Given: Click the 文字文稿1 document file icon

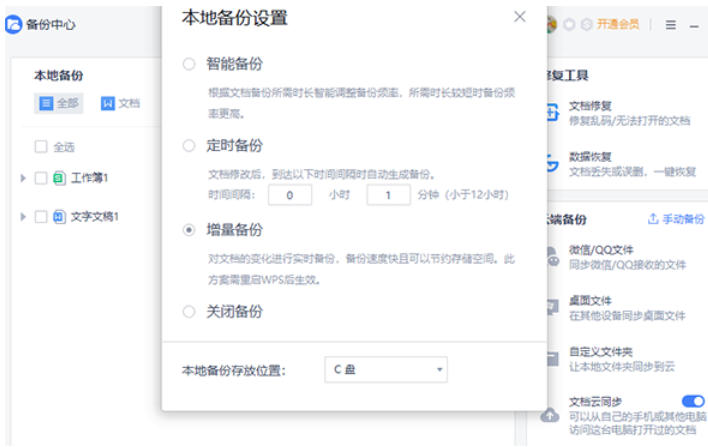Looking at the screenshot, I should click(59, 217).
